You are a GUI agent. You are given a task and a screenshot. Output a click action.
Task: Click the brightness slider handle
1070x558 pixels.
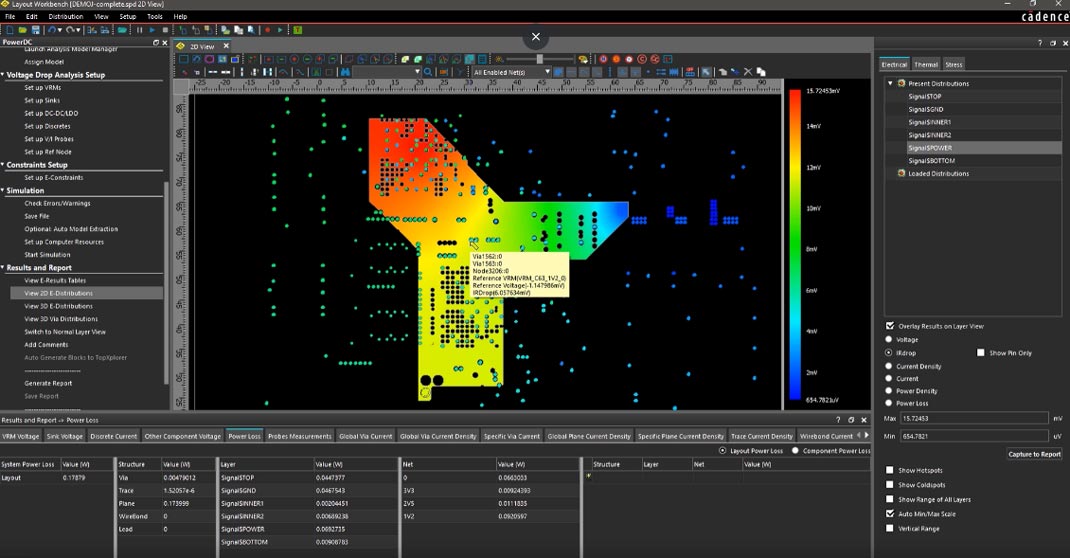tap(540, 59)
